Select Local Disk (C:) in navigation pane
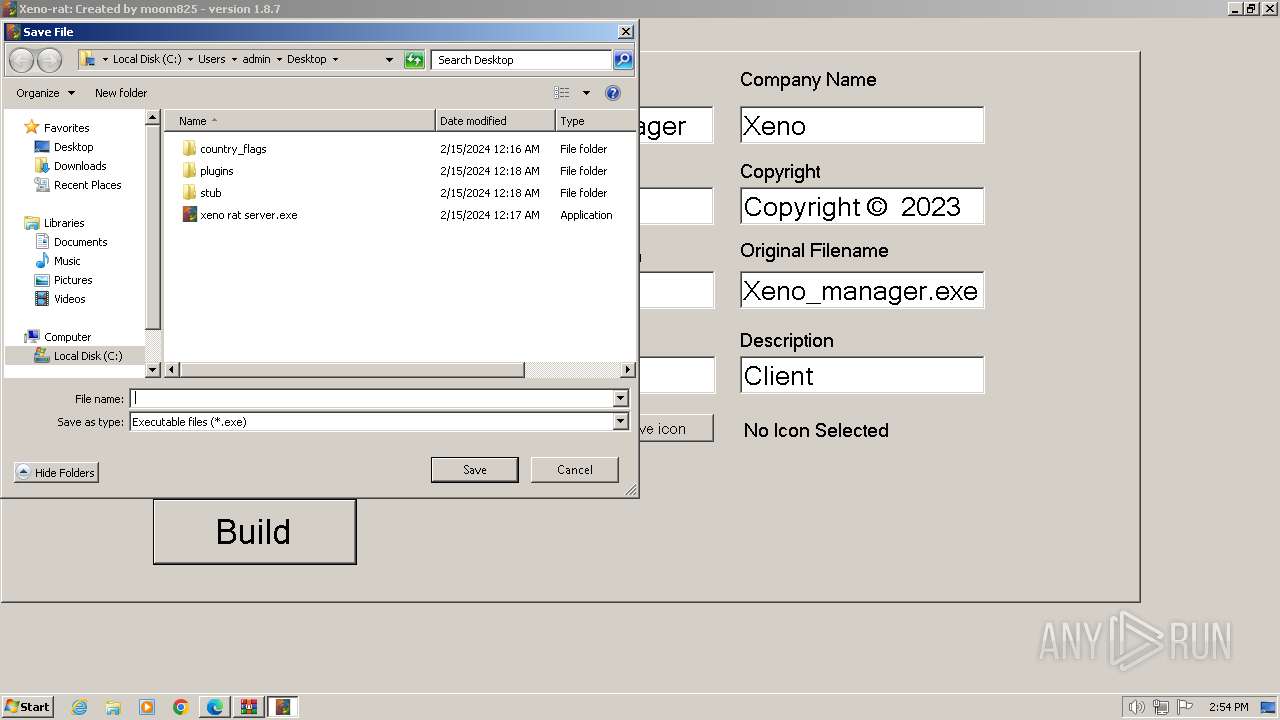 click(x=87, y=356)
